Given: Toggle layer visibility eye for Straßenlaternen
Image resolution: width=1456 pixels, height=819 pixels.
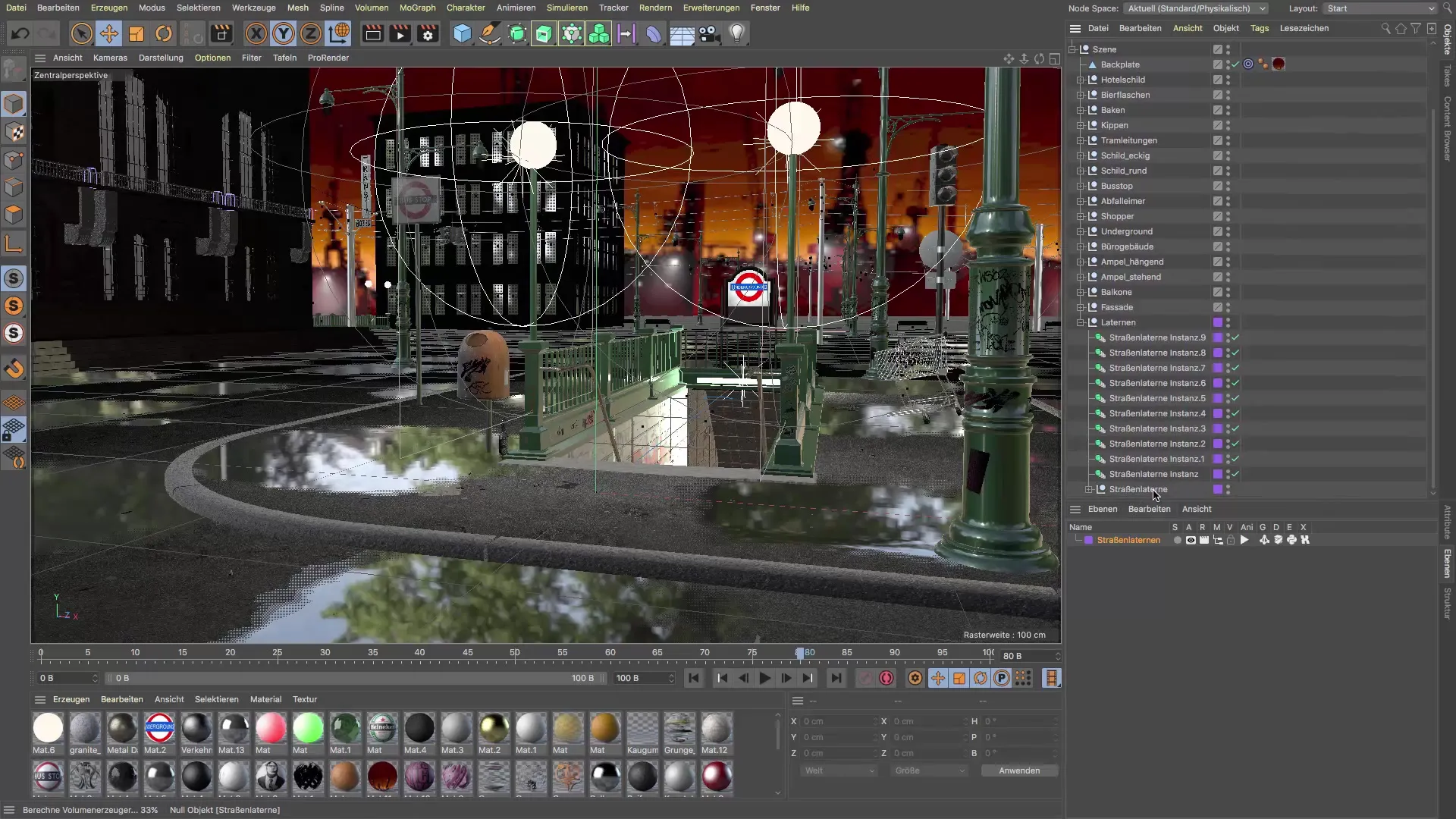Looking at the screenshot, I should 1191,540.
